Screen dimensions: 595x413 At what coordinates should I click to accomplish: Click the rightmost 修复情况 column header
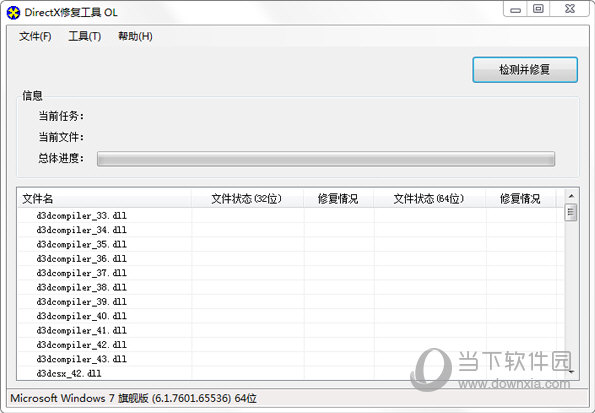pos(521,199)
